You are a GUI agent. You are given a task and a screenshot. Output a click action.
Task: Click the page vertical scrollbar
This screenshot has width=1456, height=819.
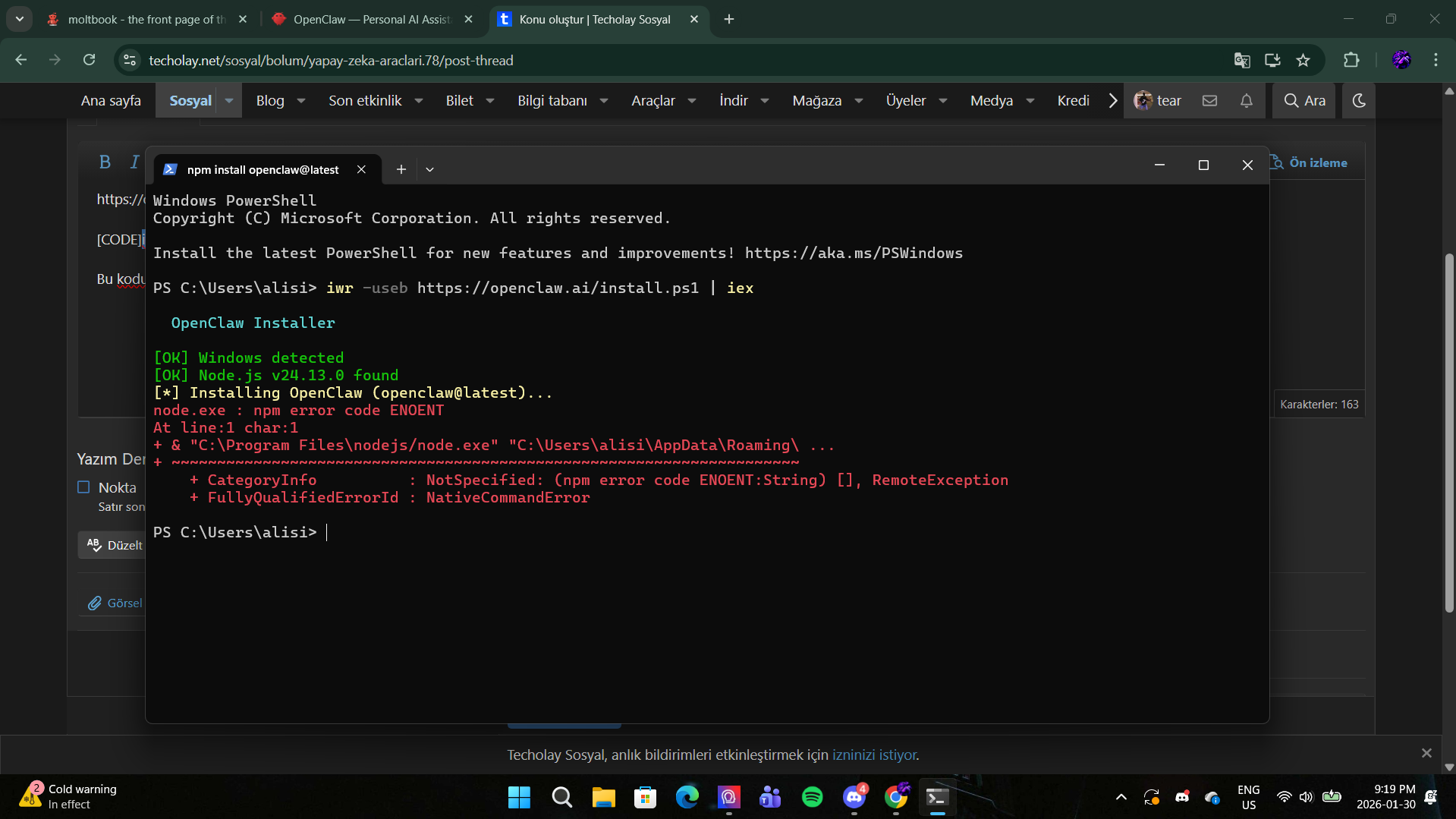point(1449,433)
